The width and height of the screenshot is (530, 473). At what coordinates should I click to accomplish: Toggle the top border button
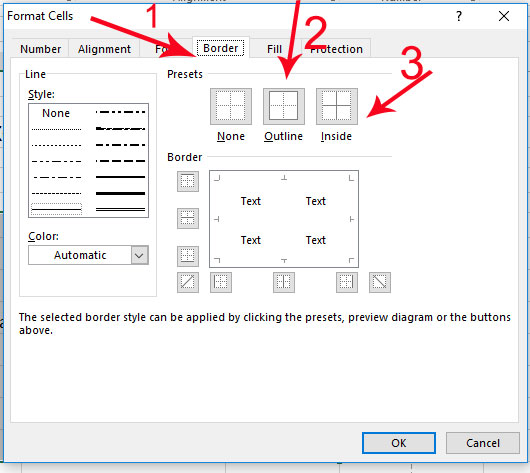click(x=188, y=181)
